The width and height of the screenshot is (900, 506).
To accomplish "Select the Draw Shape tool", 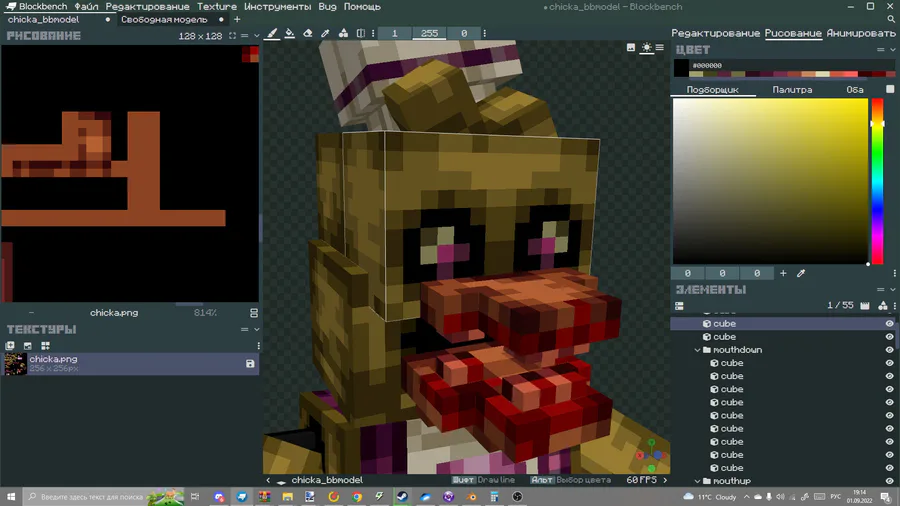I will [343, 33].
